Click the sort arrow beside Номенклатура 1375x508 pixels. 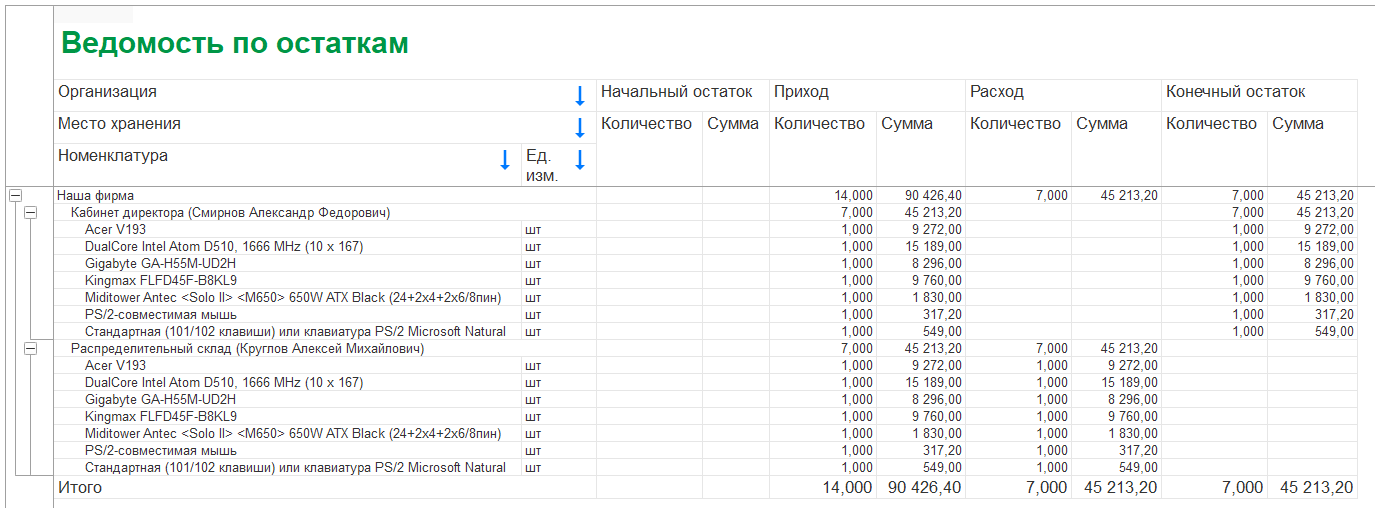pos(505,160)
